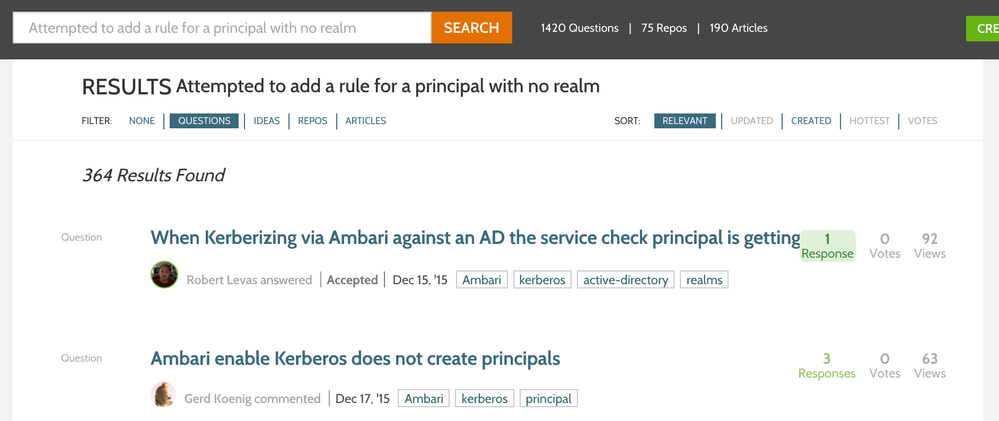Sort results by VOTES
Image resolution: width=999 pixels, height=421 pixels.
point(922,121)
